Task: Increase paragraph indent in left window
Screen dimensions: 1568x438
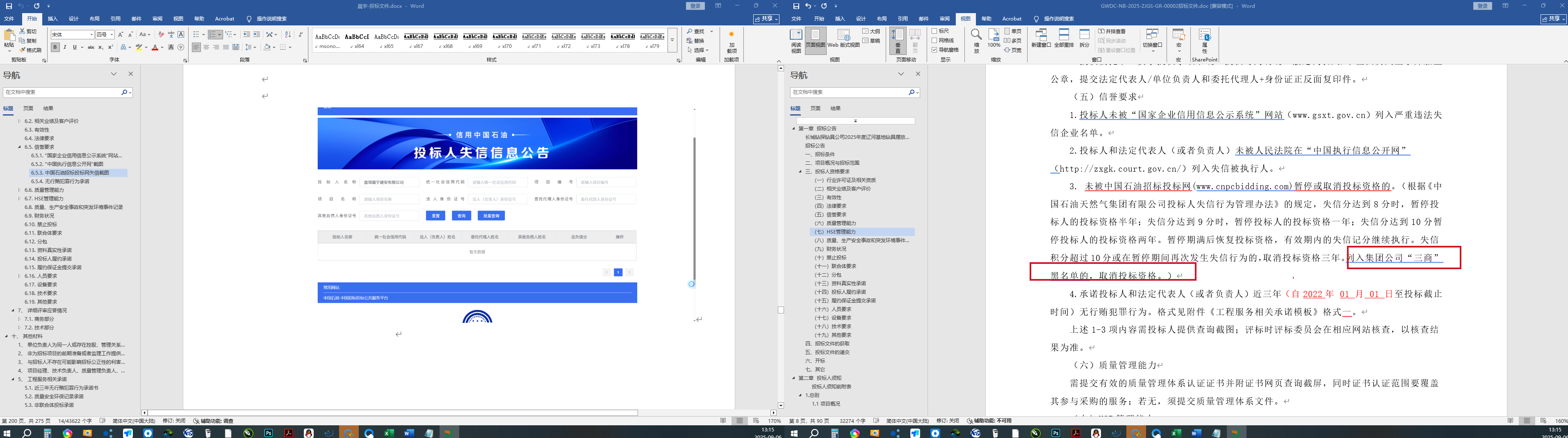Action: coord(256,35)
